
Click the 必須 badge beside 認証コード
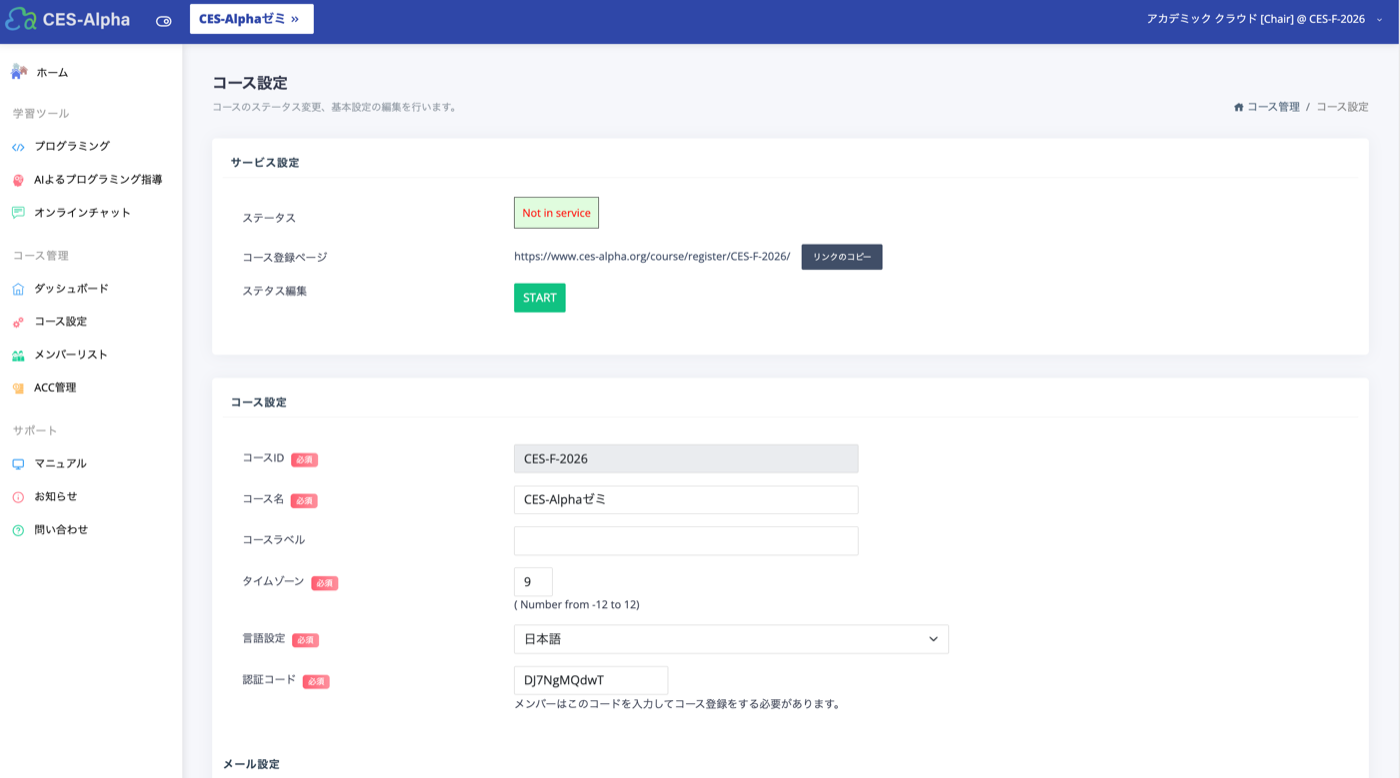[316, 682]
